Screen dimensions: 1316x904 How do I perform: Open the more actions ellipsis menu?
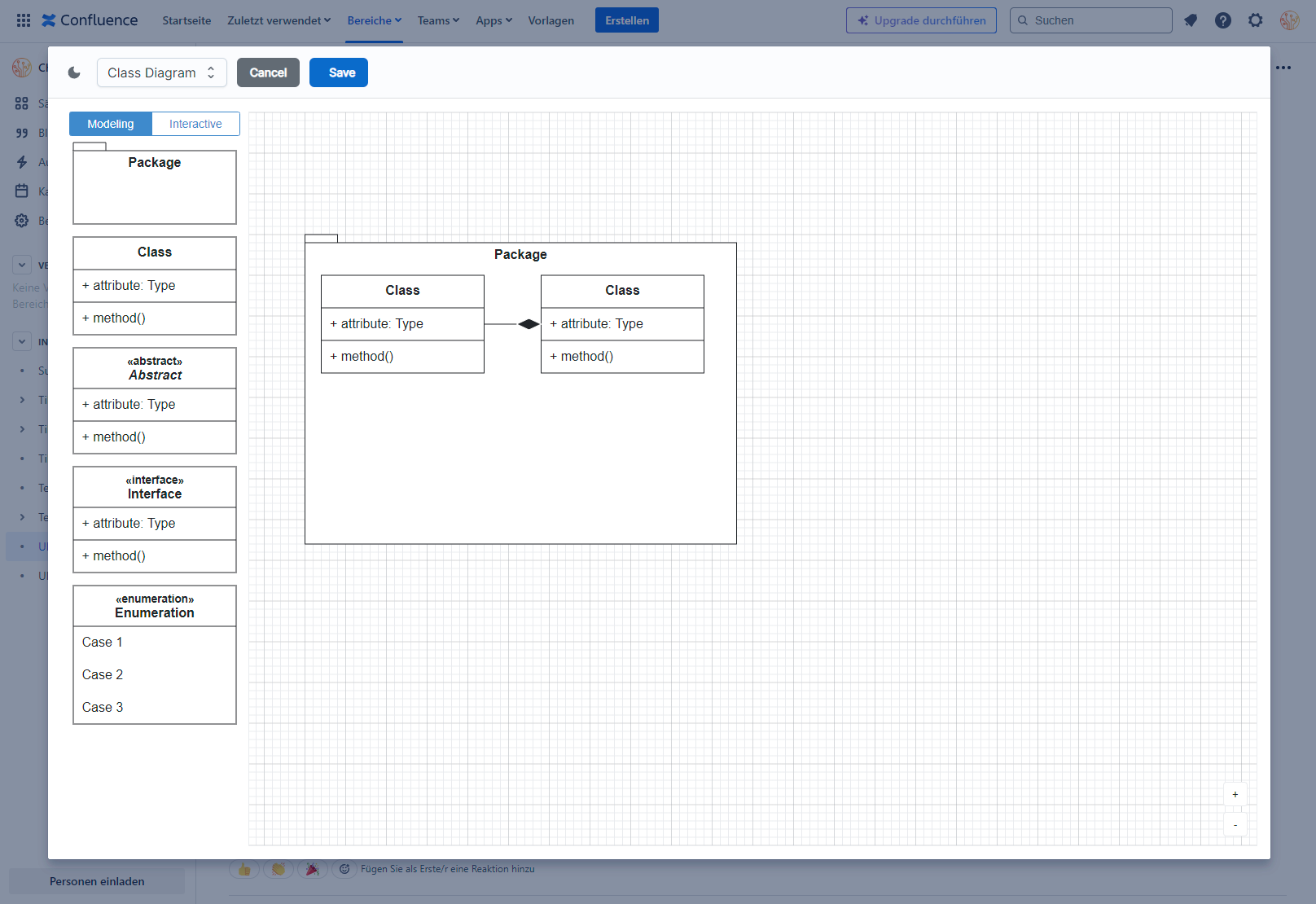pos(1283,68)
